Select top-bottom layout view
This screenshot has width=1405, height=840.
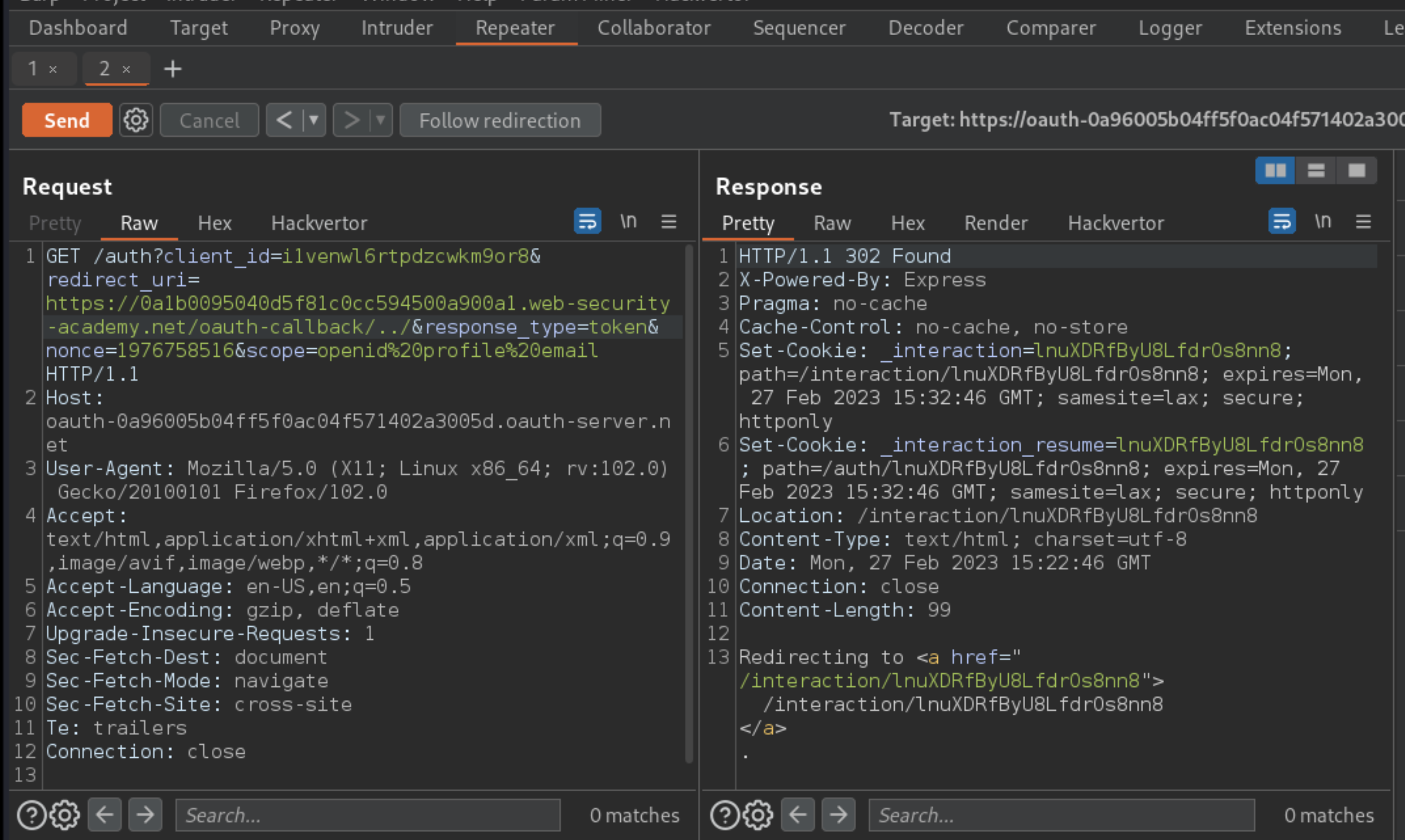point(1316,171)
